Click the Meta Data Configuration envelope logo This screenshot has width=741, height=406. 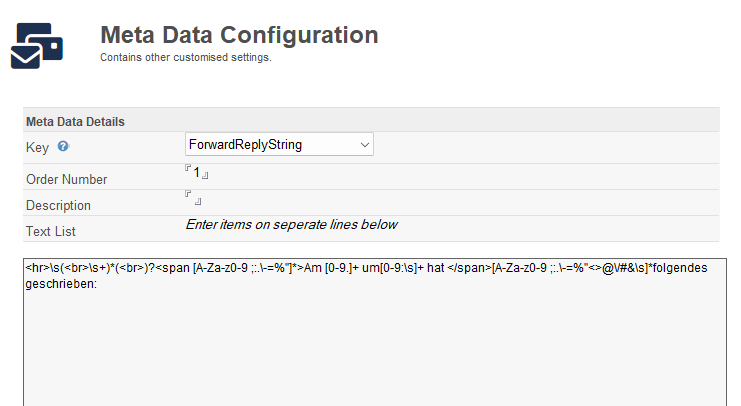coord(36,44)
